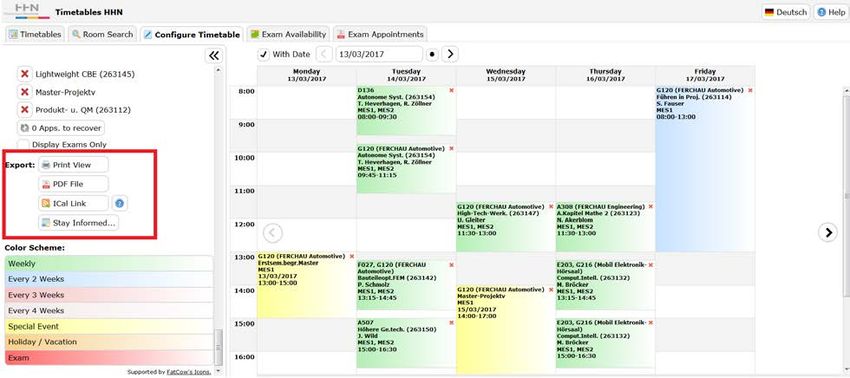Viewport: 850px width, 378px height.
Task: Select the Every 2 Weeks color swatch
Action: click(108, 279)
